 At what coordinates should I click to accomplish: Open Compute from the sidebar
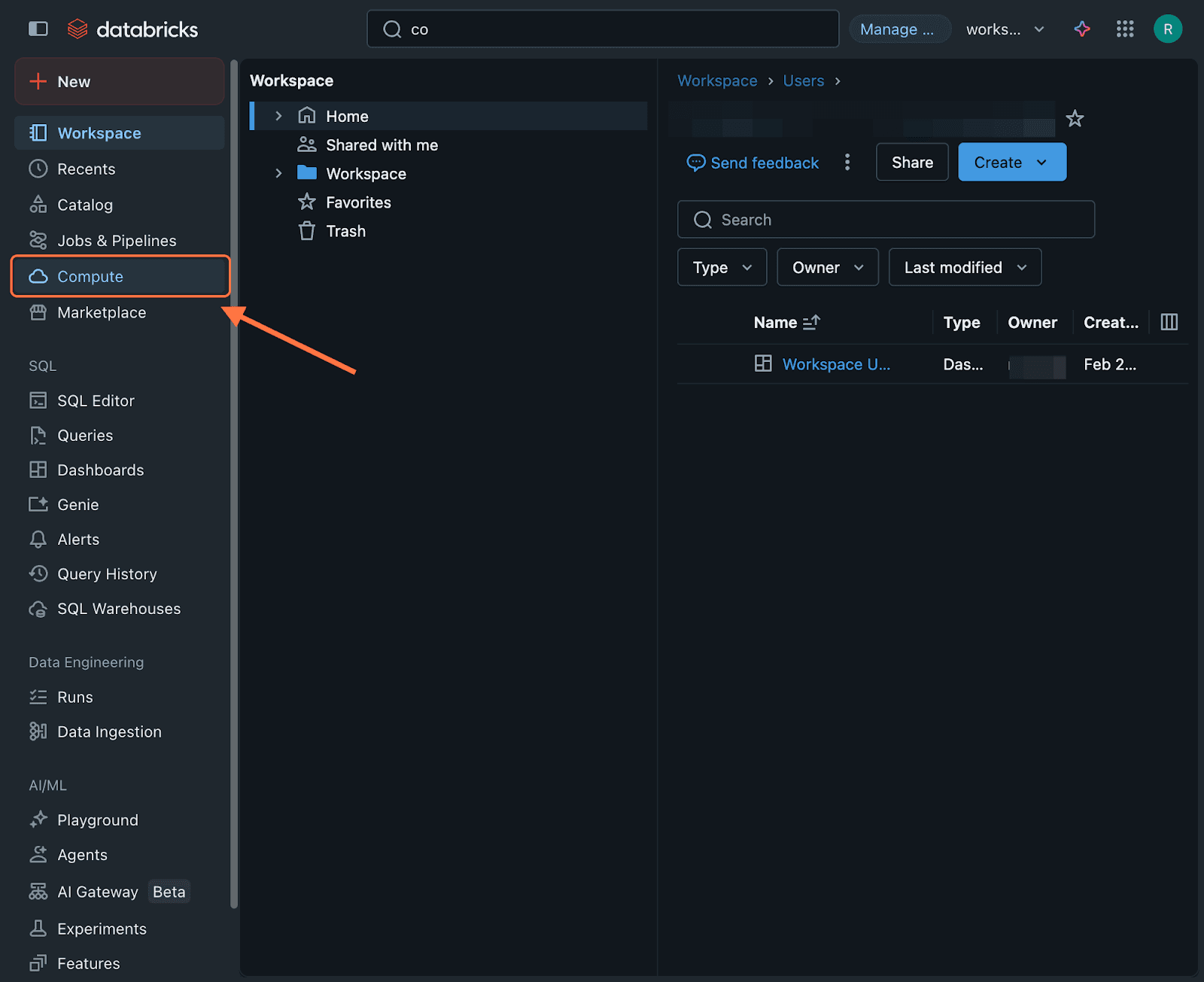click(90, 276)
